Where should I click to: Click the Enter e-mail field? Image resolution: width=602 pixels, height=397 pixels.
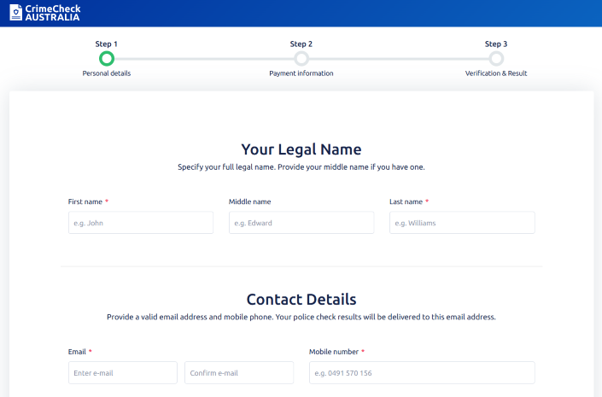tap(123, 372)
